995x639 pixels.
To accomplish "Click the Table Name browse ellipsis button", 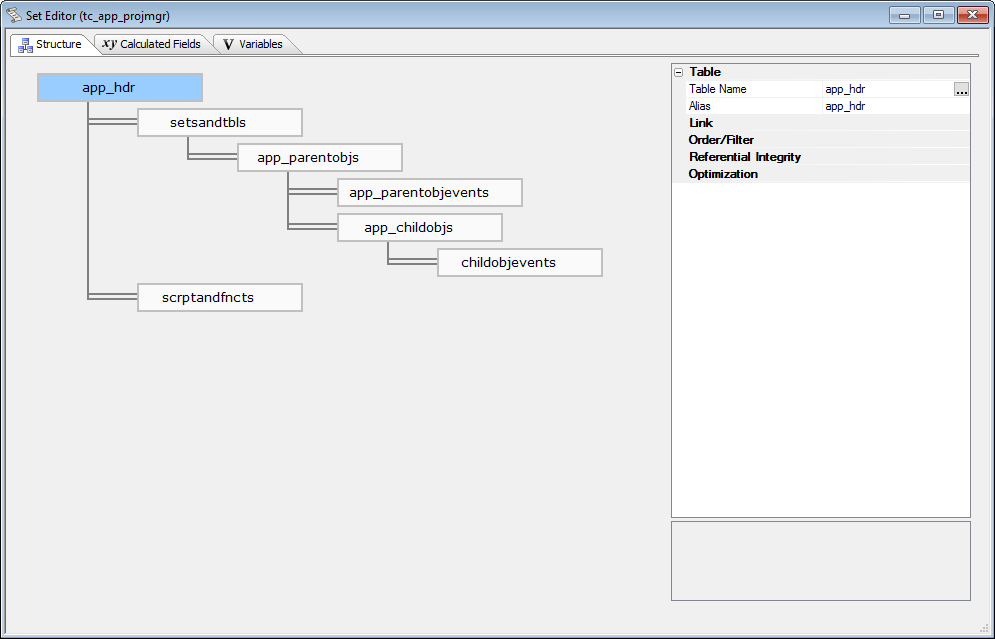I will (961, 90).
